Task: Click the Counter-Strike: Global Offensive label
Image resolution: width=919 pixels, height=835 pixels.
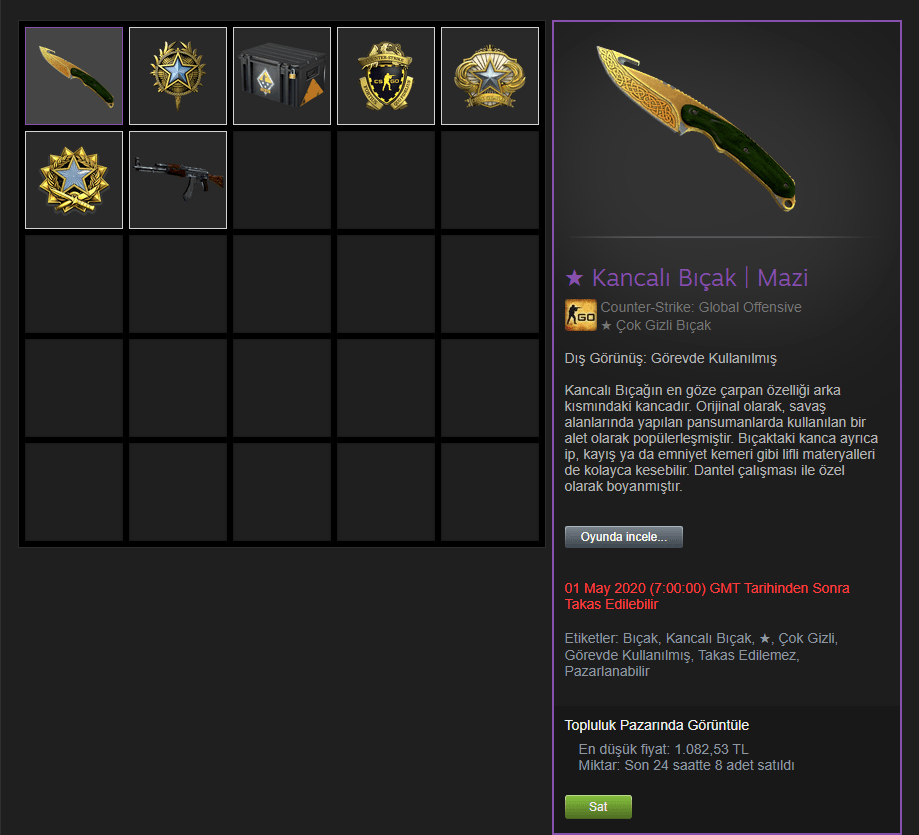Action: [701, 307]
